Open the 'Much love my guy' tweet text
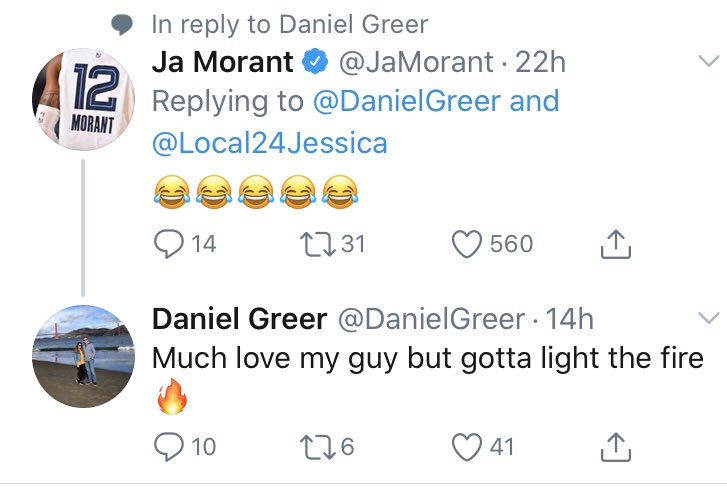This screenshot has width=727, height=487. 428,359
